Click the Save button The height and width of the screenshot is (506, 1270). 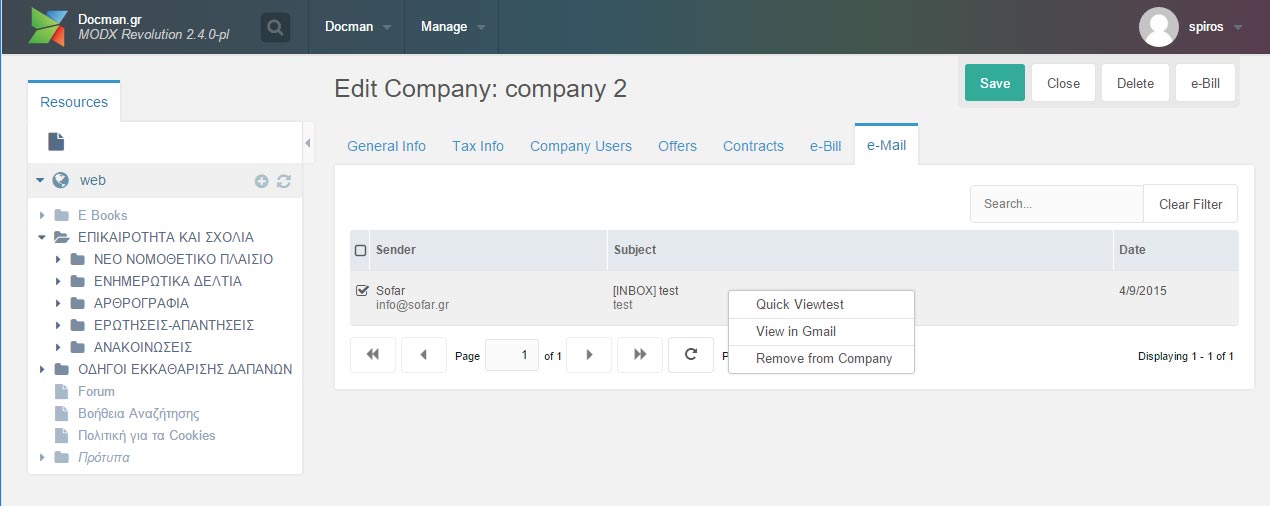995,83
